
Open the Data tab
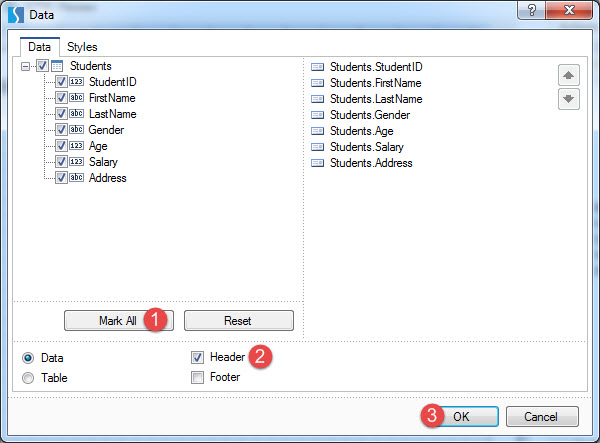(x=39, y=46)
